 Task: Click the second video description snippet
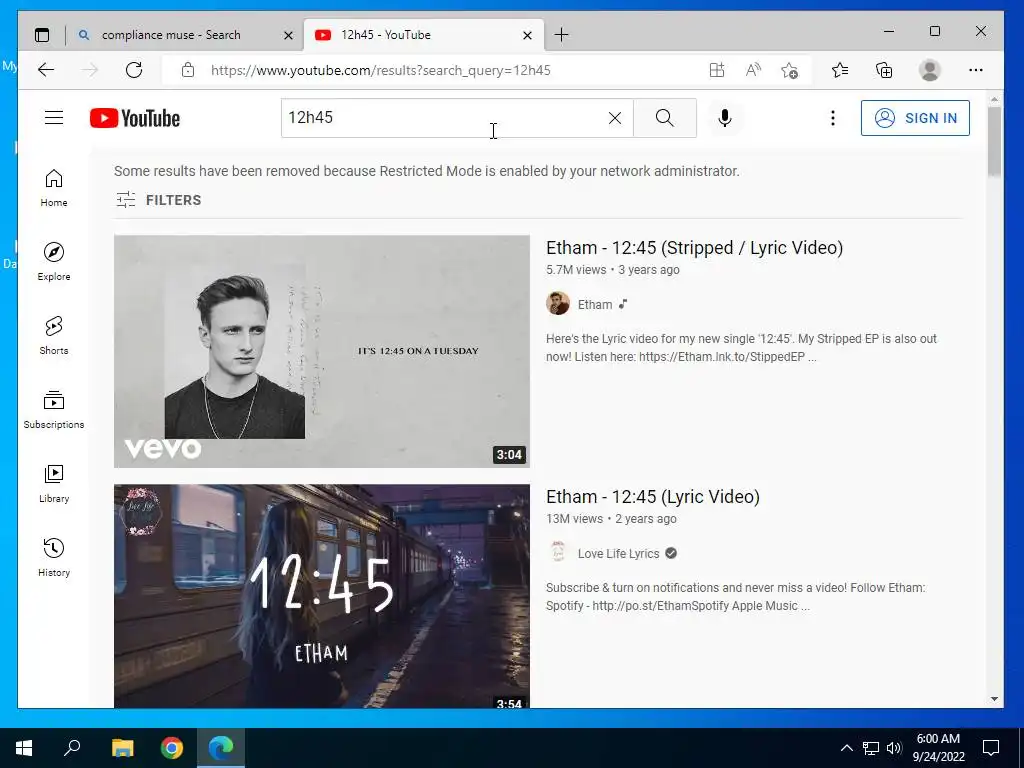[x=735, y=597]
